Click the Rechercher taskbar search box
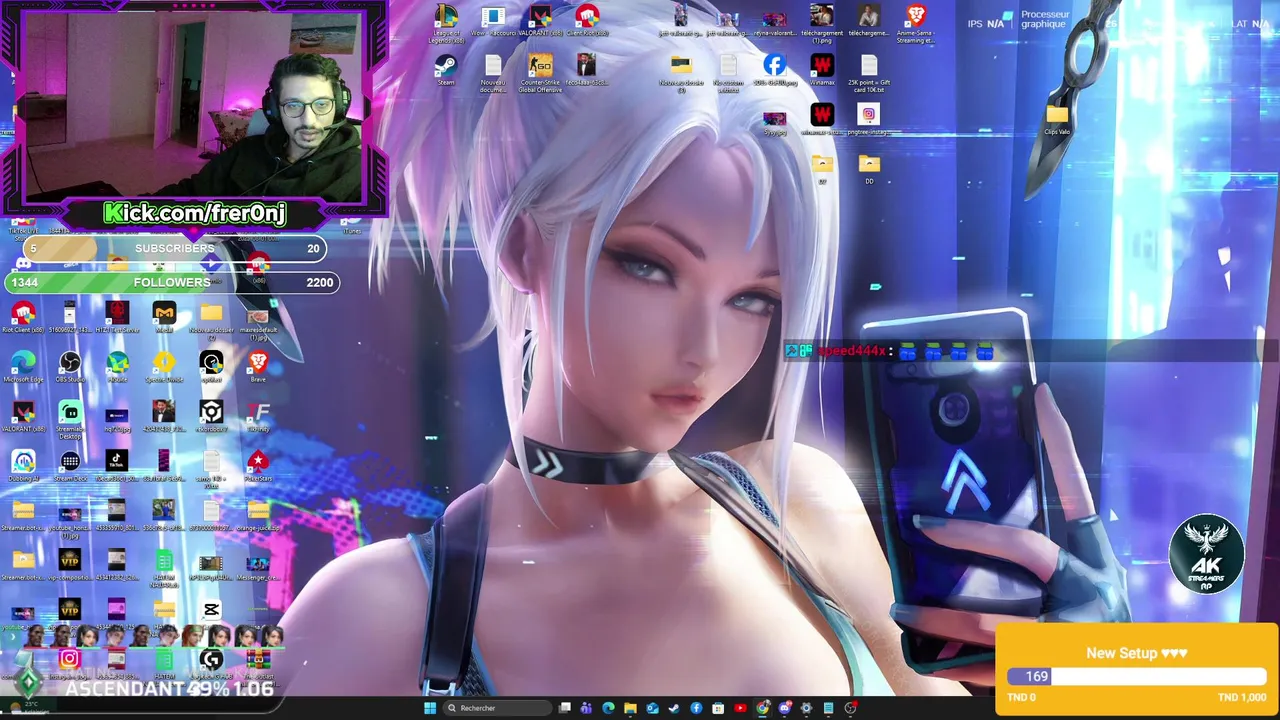1280x720 pixels. [x=497, y=708]
